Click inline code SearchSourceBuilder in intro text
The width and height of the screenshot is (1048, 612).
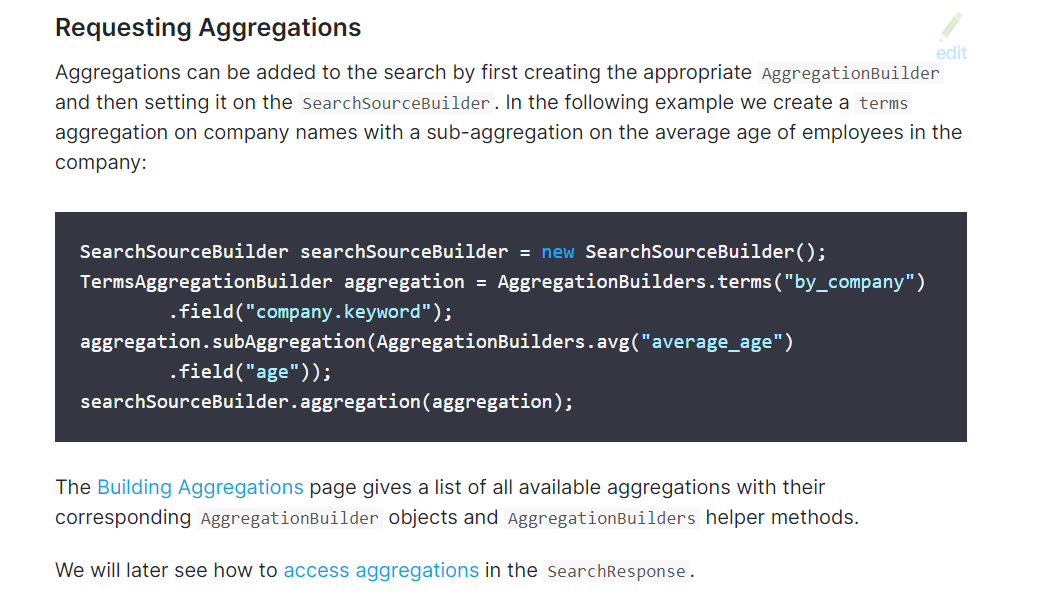(396, 103)
